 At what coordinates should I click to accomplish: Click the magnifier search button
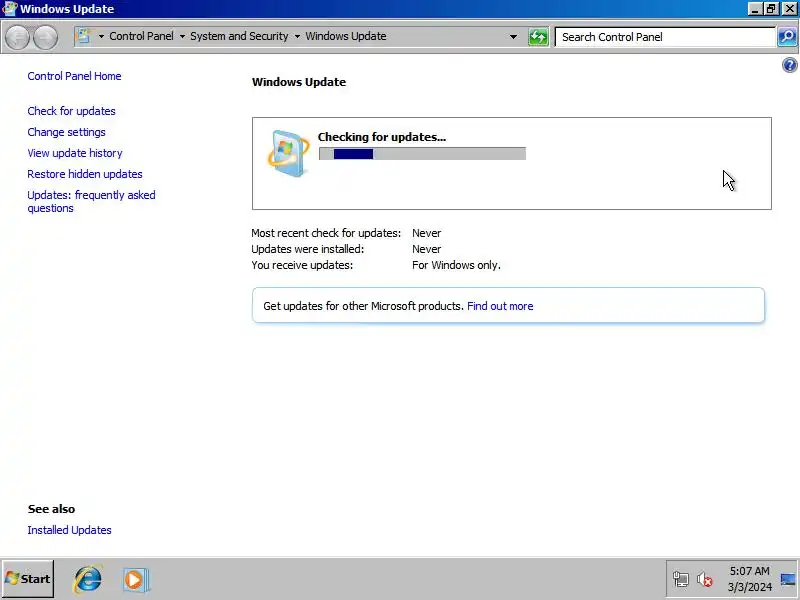pyautogui.click(x=787, y=37)
